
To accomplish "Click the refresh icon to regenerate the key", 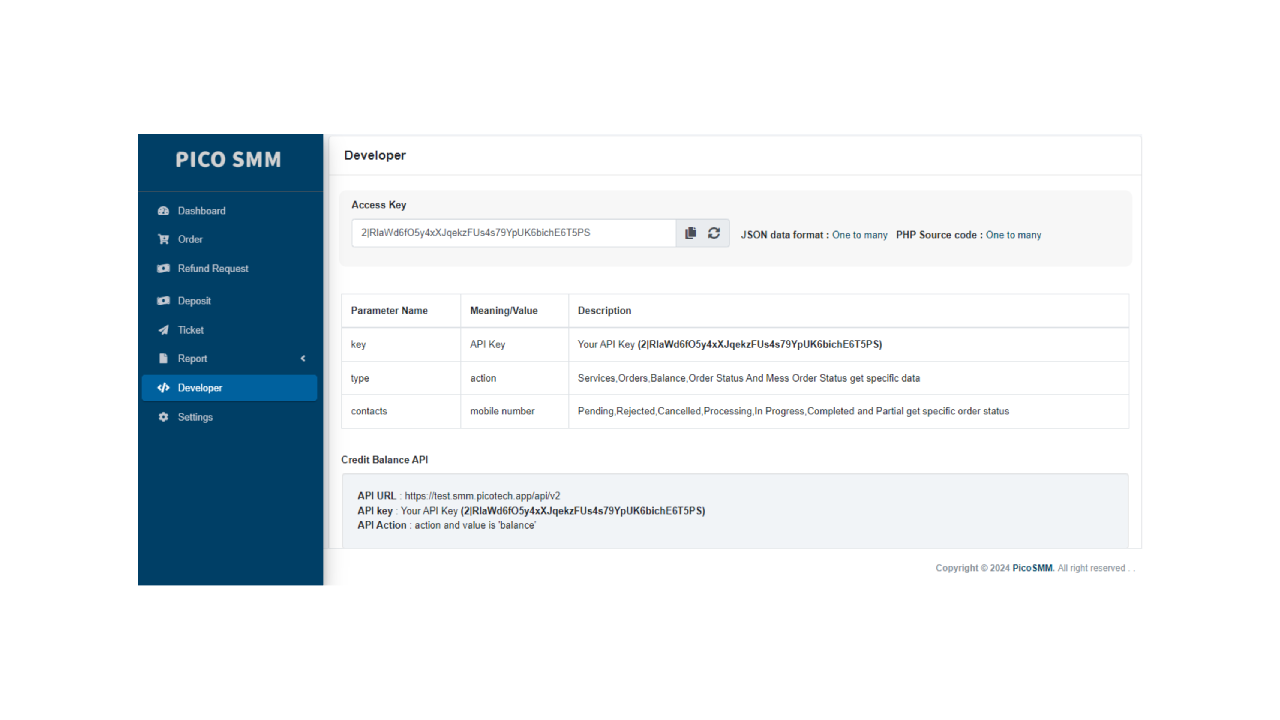I will [713, 233].
